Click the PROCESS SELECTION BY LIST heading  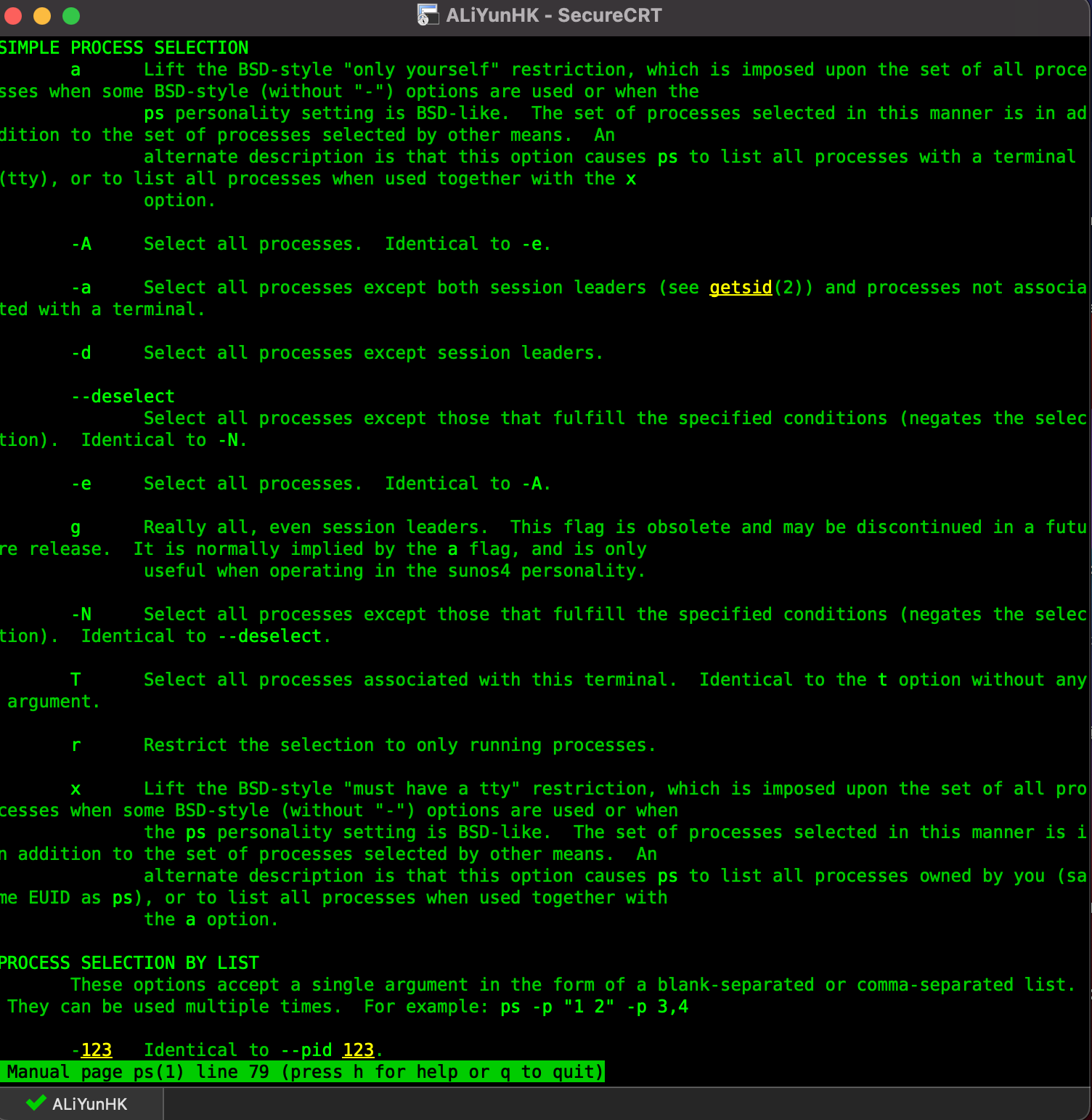click(x=129, y=963)
